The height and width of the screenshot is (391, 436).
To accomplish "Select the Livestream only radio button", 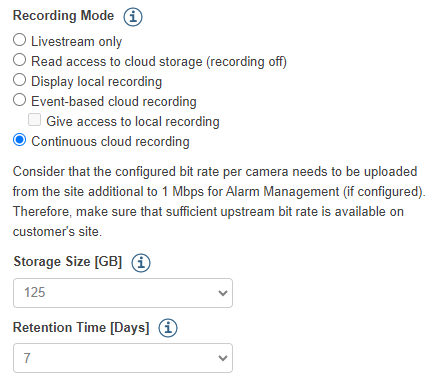I will point(19,40).
